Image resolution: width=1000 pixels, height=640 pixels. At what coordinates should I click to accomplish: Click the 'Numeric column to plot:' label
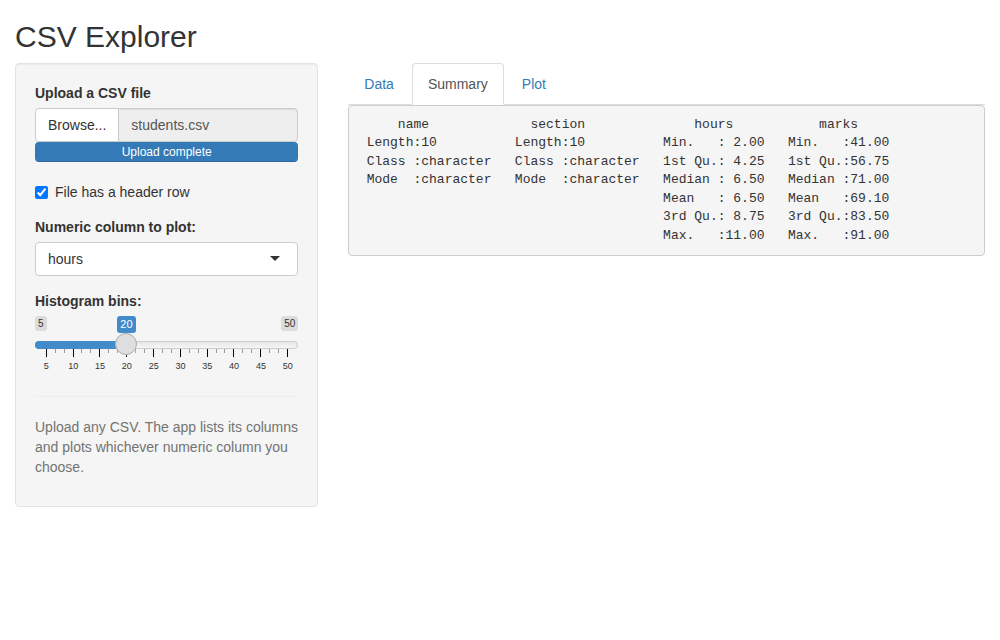click(x=115, y=227)
